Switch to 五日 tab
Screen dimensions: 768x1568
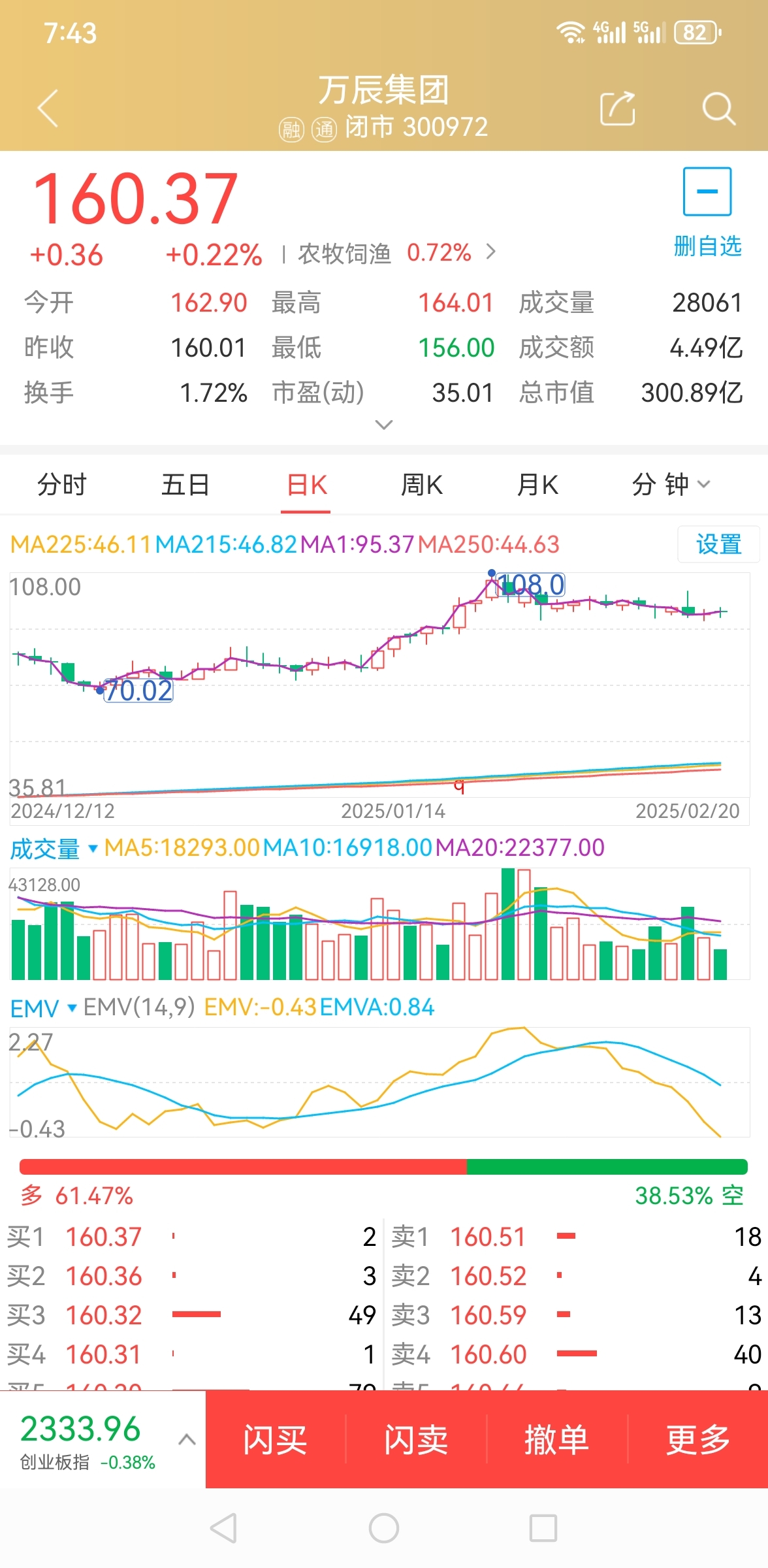tap(185, 485)
